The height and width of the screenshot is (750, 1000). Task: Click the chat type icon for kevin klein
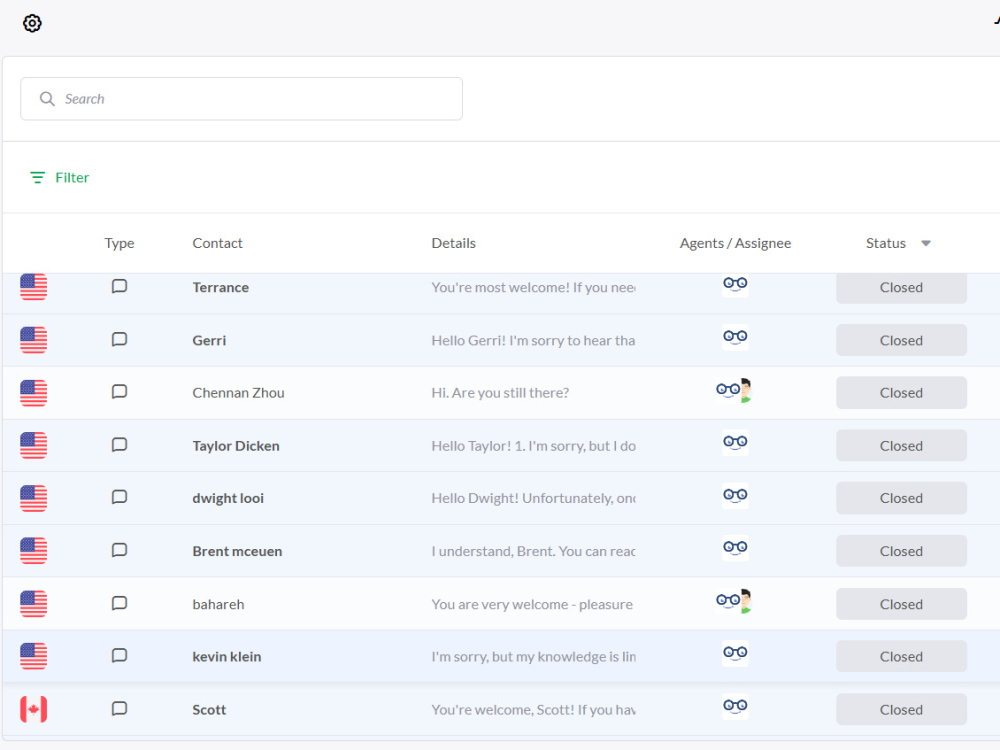(119, 656)
